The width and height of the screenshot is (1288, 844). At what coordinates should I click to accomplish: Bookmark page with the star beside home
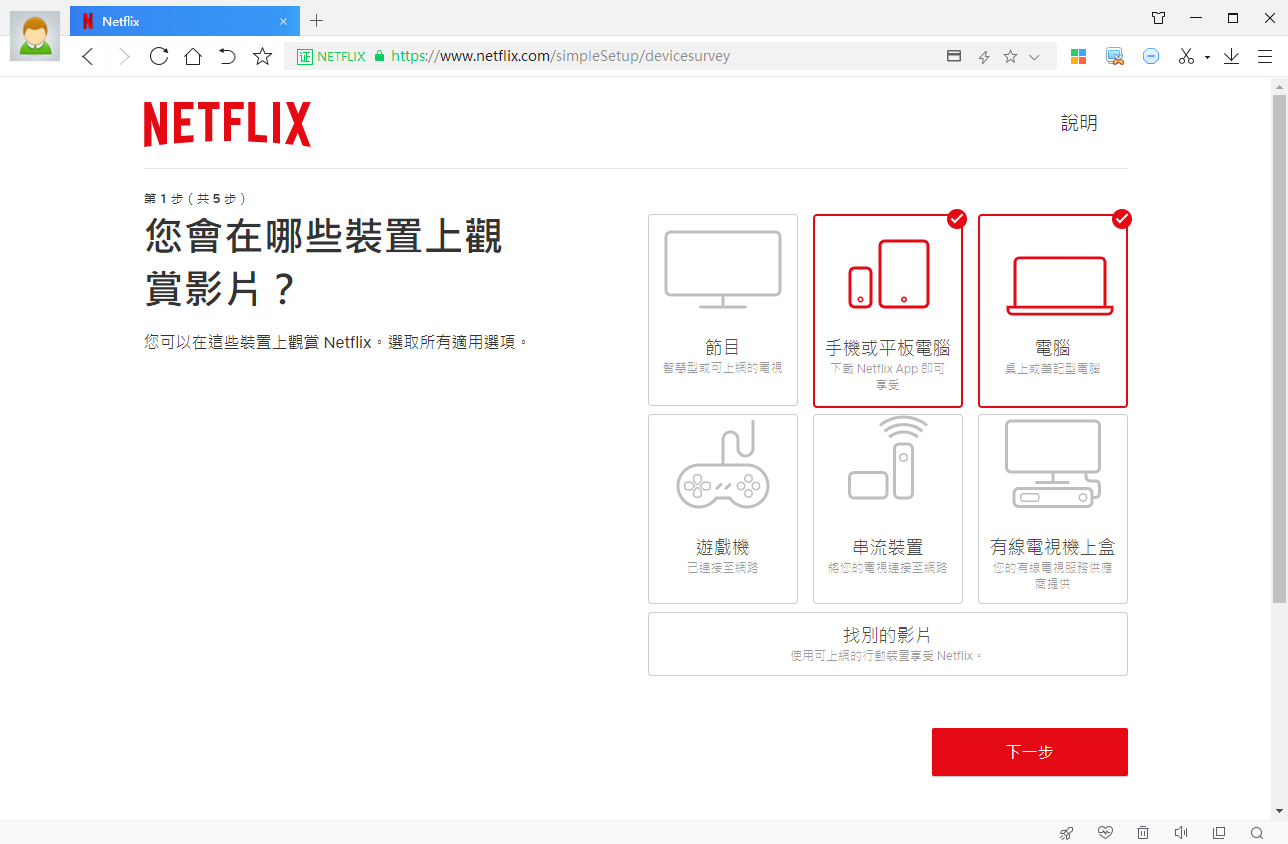[263, 56]
